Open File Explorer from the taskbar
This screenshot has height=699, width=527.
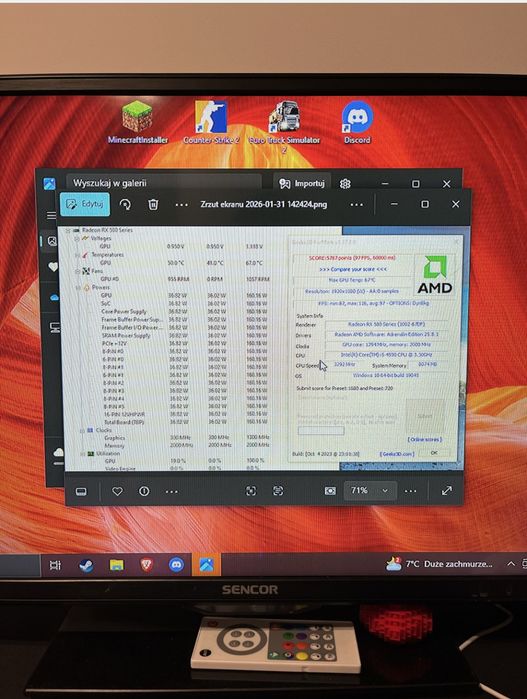click(117, 565)
